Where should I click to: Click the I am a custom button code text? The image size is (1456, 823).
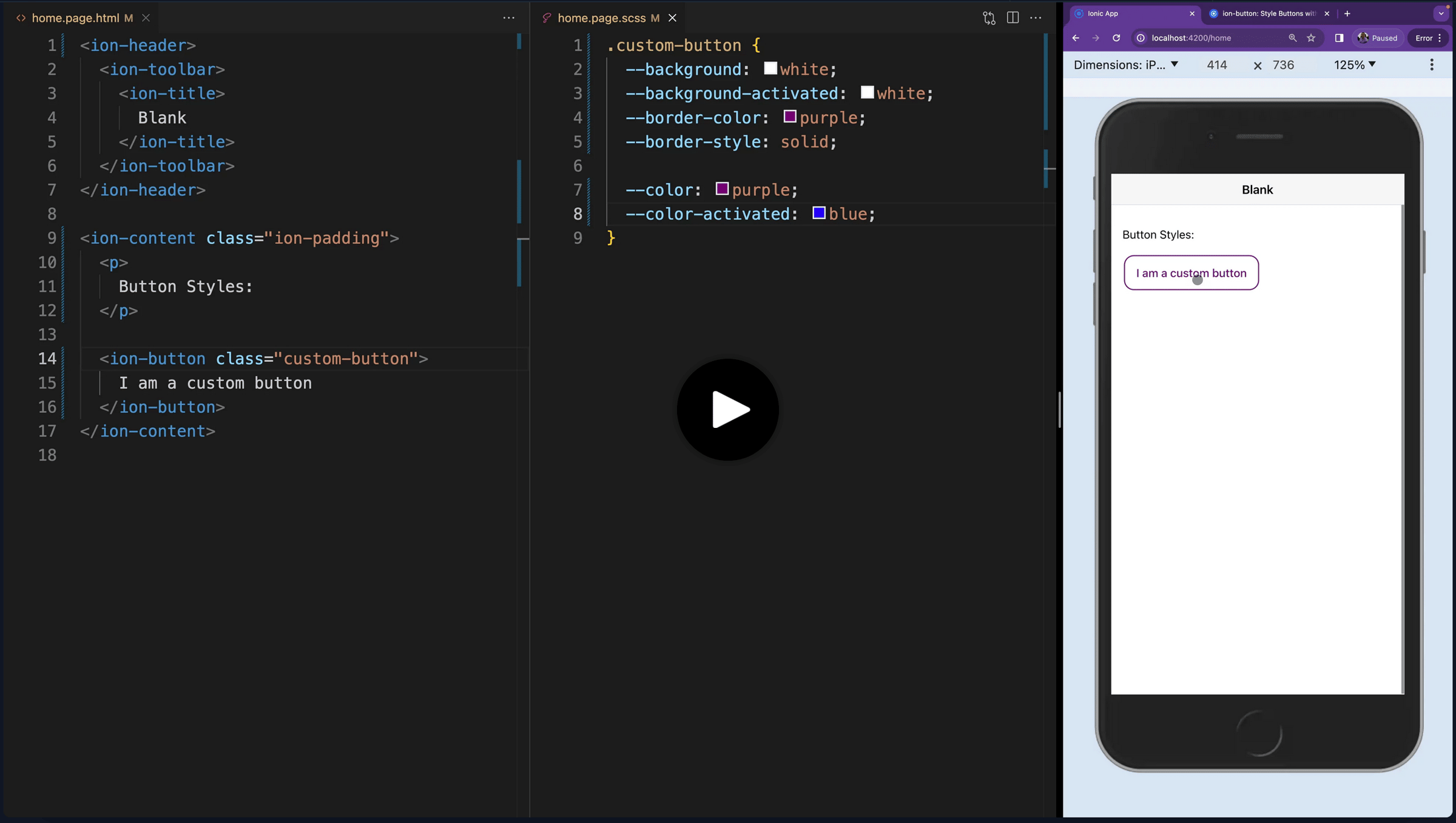click(215, 383)
